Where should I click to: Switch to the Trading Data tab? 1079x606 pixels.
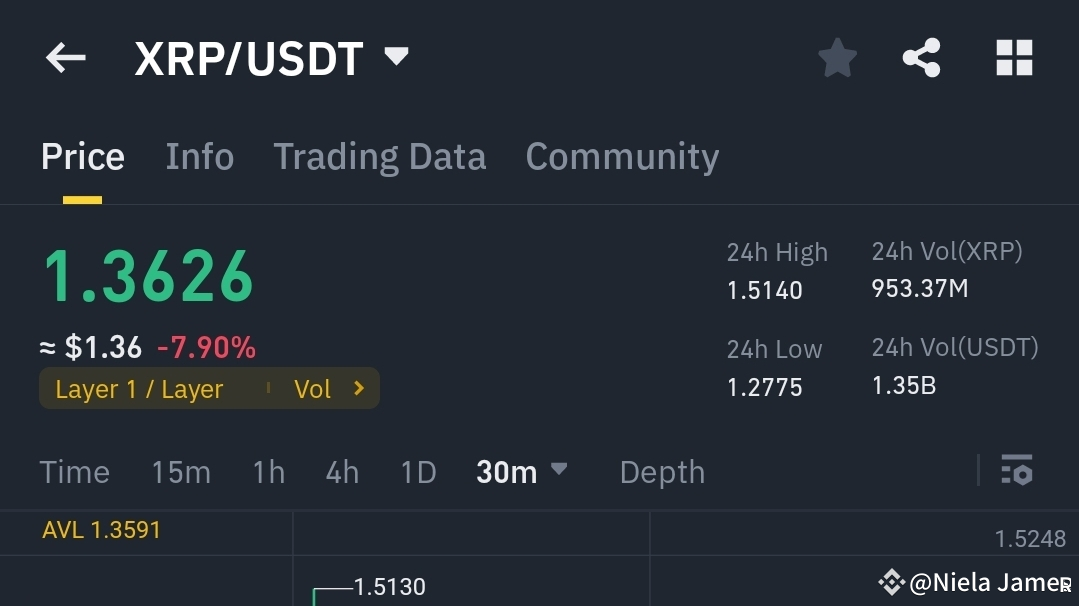379,156
